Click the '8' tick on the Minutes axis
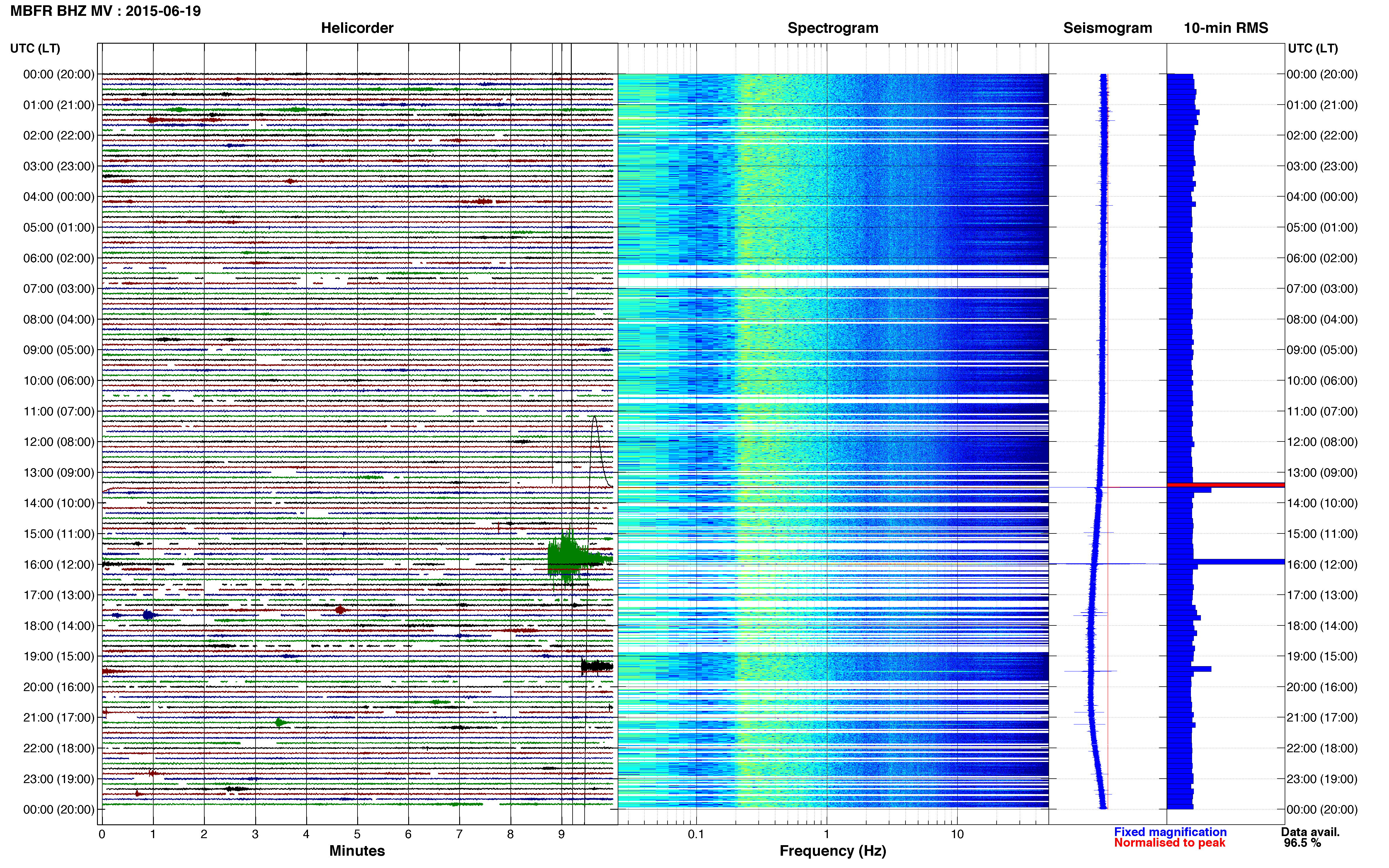 [x=510, y=834]
